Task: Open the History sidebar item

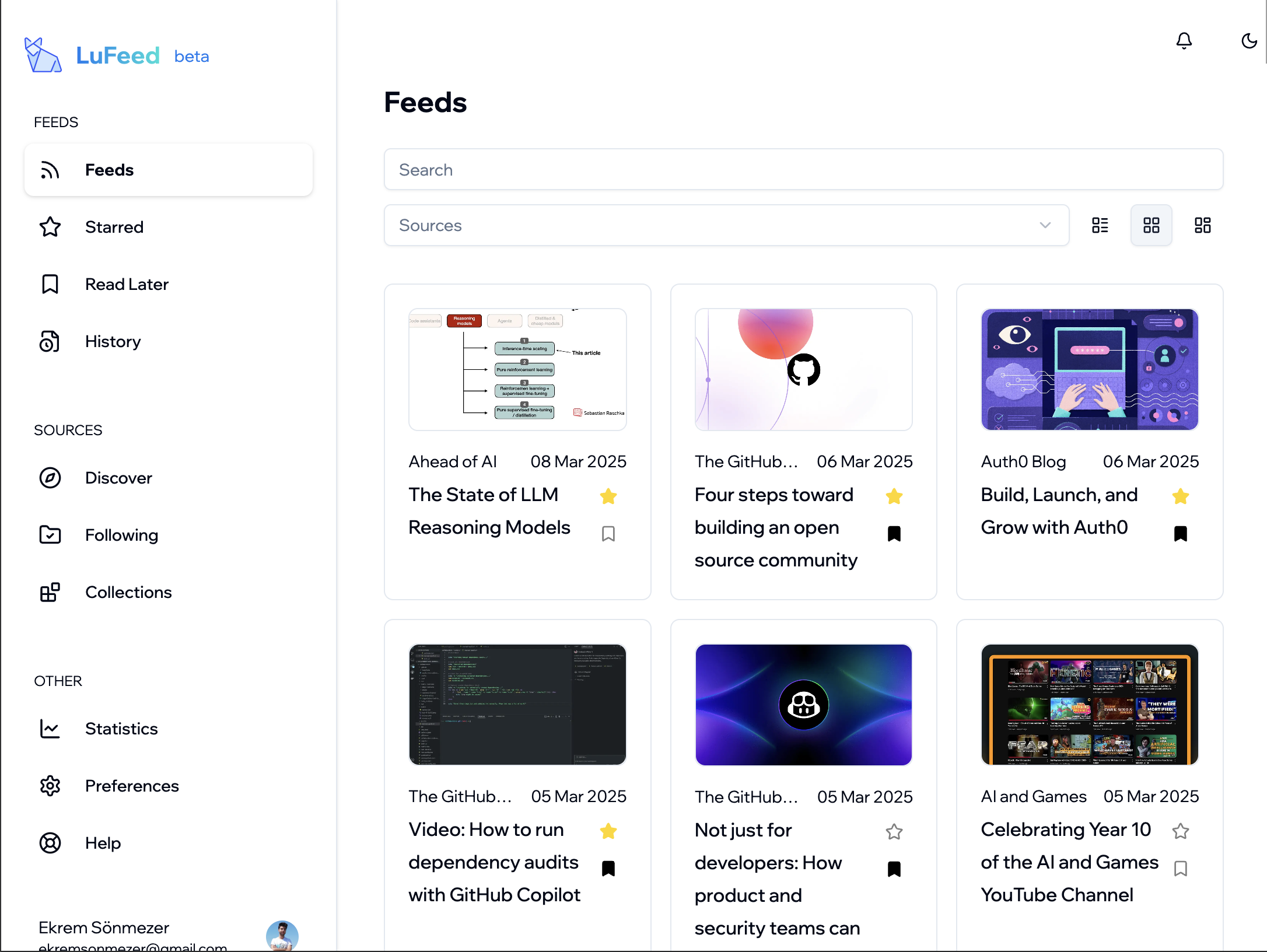Action: click(x=169, y=341)
